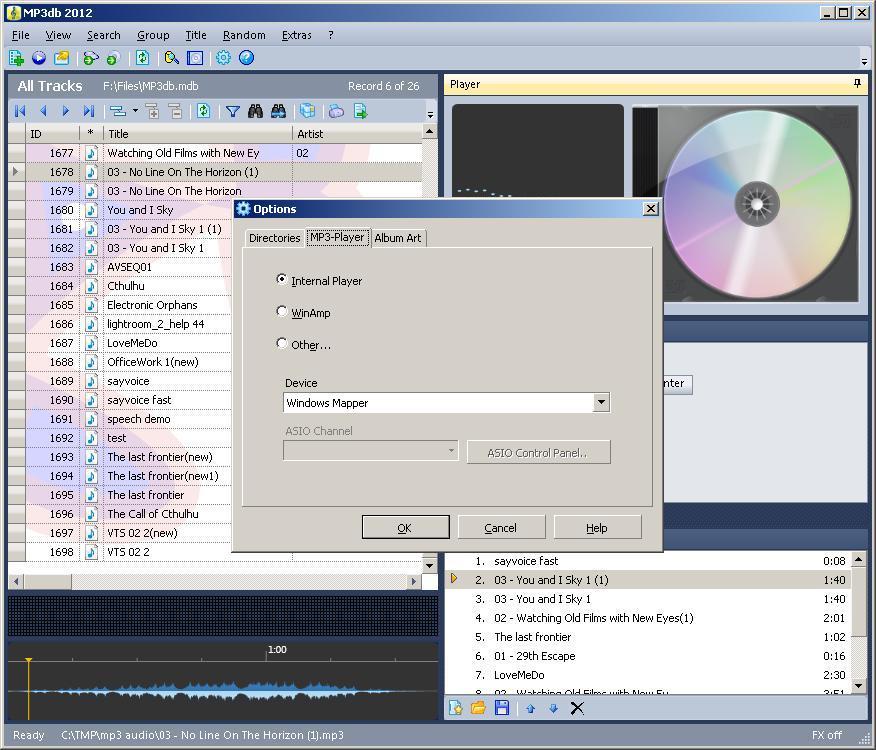Click the track list horizontal scrollbar
The image size is (876, 750).
215,581
